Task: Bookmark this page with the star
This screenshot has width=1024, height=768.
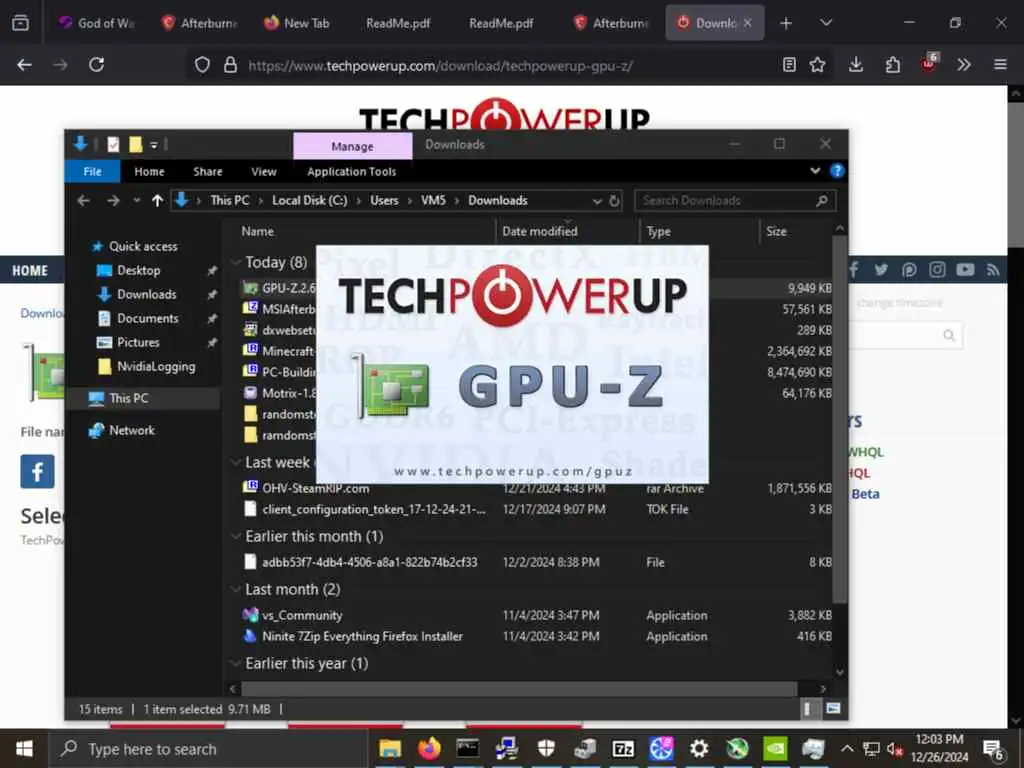Action: coord(817,65)
